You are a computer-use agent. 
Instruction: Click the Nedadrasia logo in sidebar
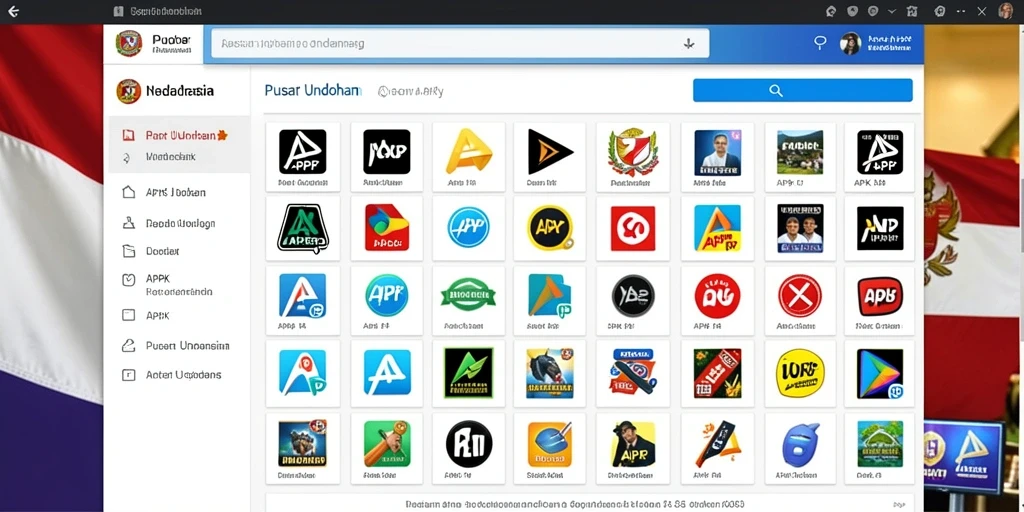tap(129, 91)
